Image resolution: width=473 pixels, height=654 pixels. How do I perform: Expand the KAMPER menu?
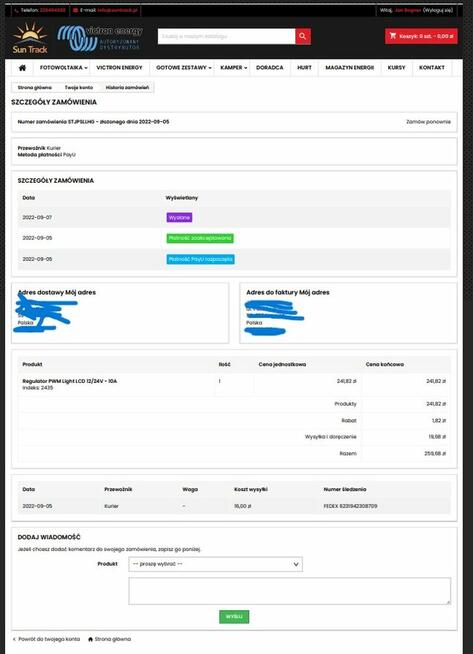point(234,68)
